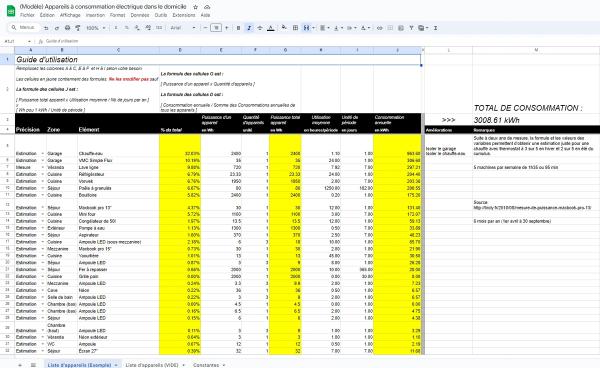Screen dimensions: 600x368
Task: Open the Affichage menu
Action: pyautogui.click(x=70, y=15)
